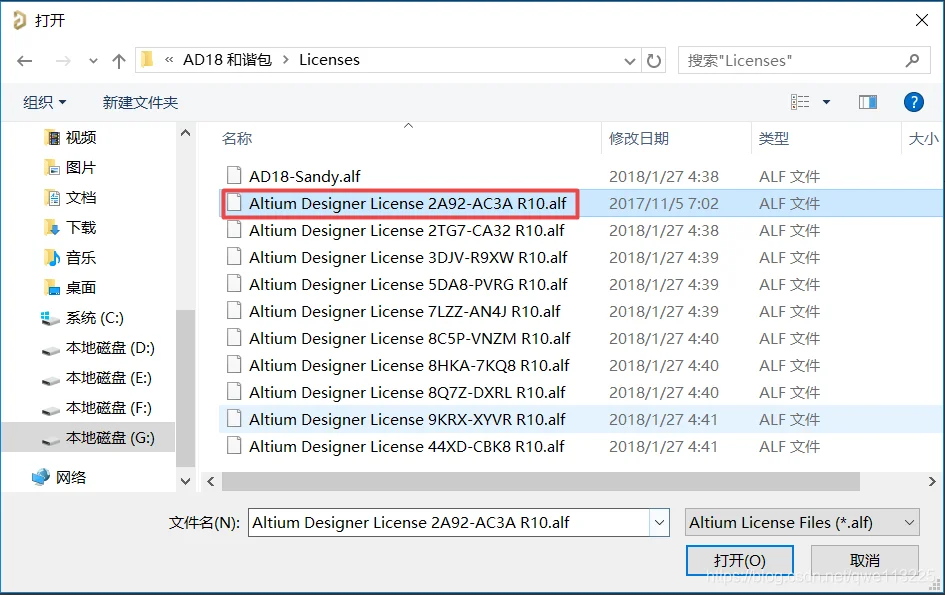Select 'AD18 和谐包' breadcrumb segment
This screenshot has height=595, width=945.
(x=227, y=60)
